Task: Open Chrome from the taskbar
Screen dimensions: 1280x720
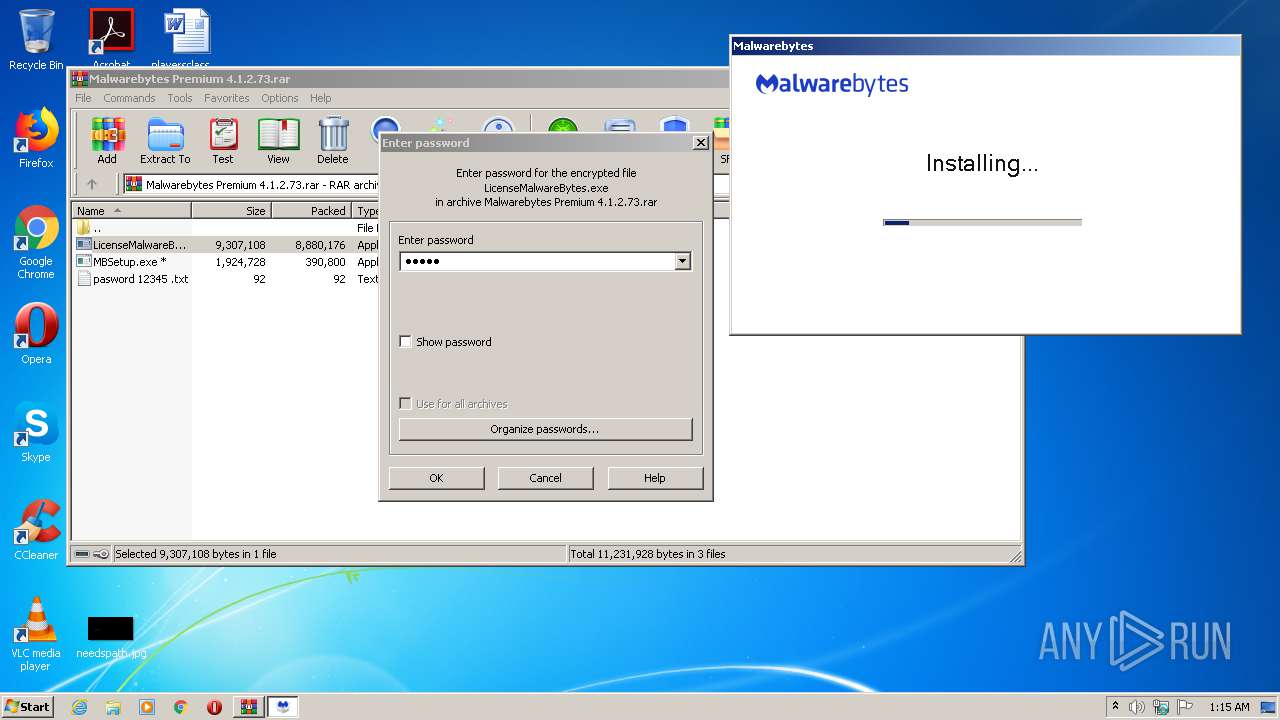Action: click(180, 707)
